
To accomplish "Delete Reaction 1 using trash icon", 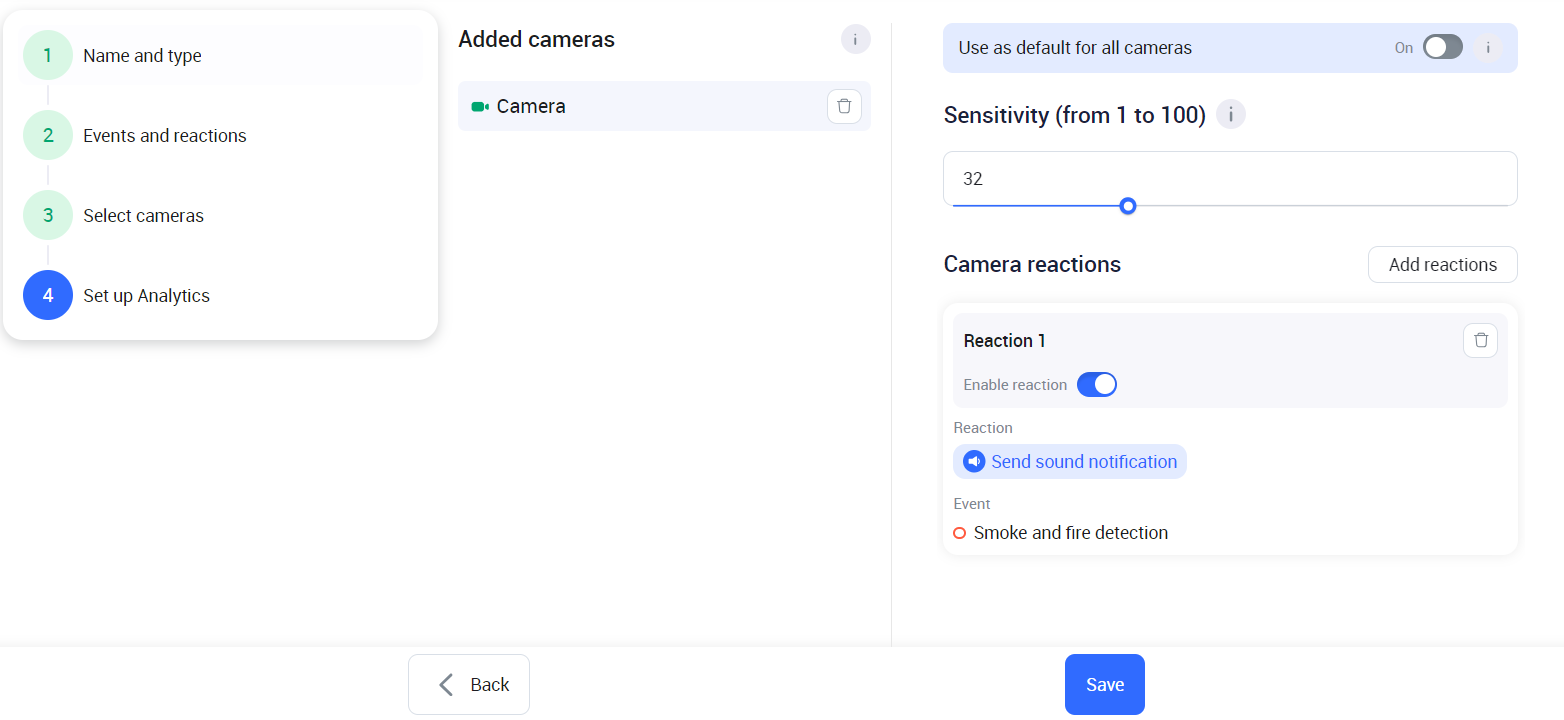I will (1480, 341).
